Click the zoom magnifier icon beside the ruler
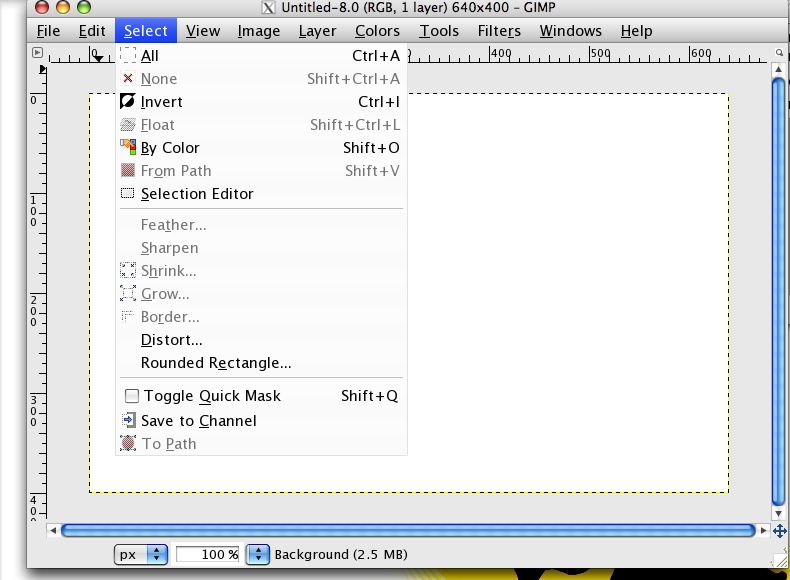The height and width of the screenshot is (580, 790). (779, 52)
